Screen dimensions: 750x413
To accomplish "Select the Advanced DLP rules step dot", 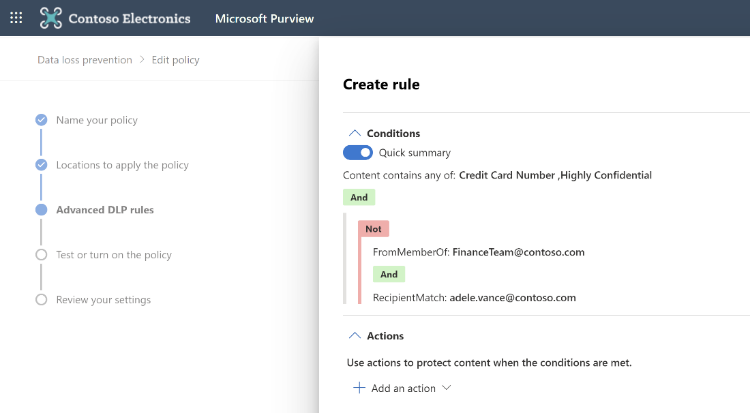I will click(41, 210).
